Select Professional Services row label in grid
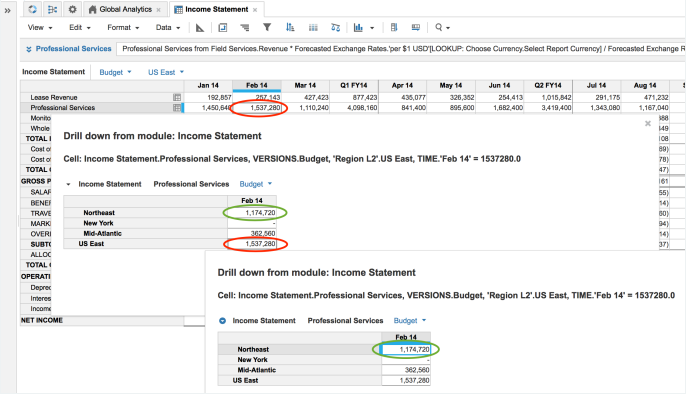This screenshot has height=394, width=686. 63,108
